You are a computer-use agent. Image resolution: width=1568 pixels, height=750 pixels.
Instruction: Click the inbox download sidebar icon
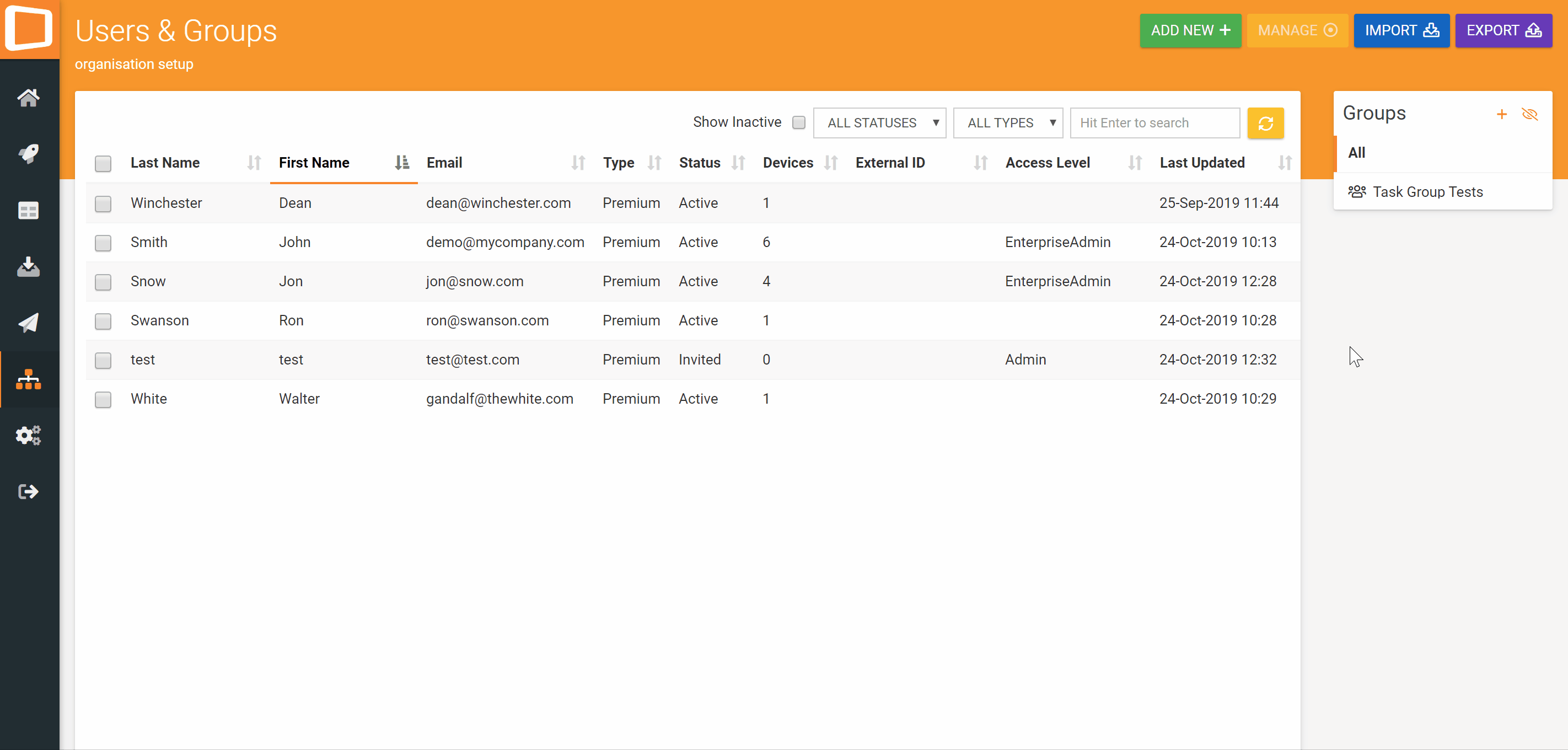pos(29,267)
